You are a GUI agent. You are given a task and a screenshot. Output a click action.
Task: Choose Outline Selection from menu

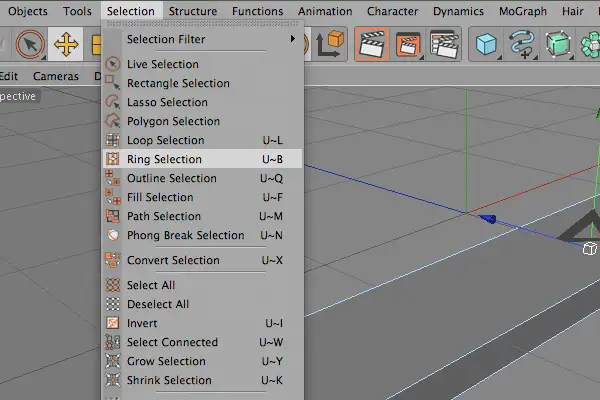coord(203,178)
